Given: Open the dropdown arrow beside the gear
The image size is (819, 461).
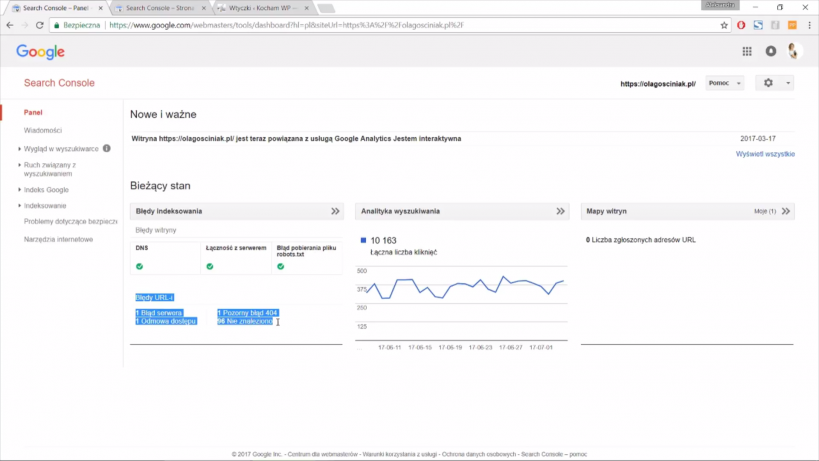Looking at the screenshot, I should click(788, 83).
